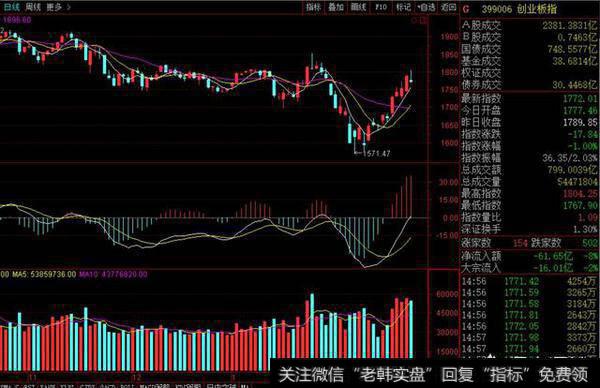Select the 指数涨跌 row
This screenshot has width=600, height=388.
point(530,134)
